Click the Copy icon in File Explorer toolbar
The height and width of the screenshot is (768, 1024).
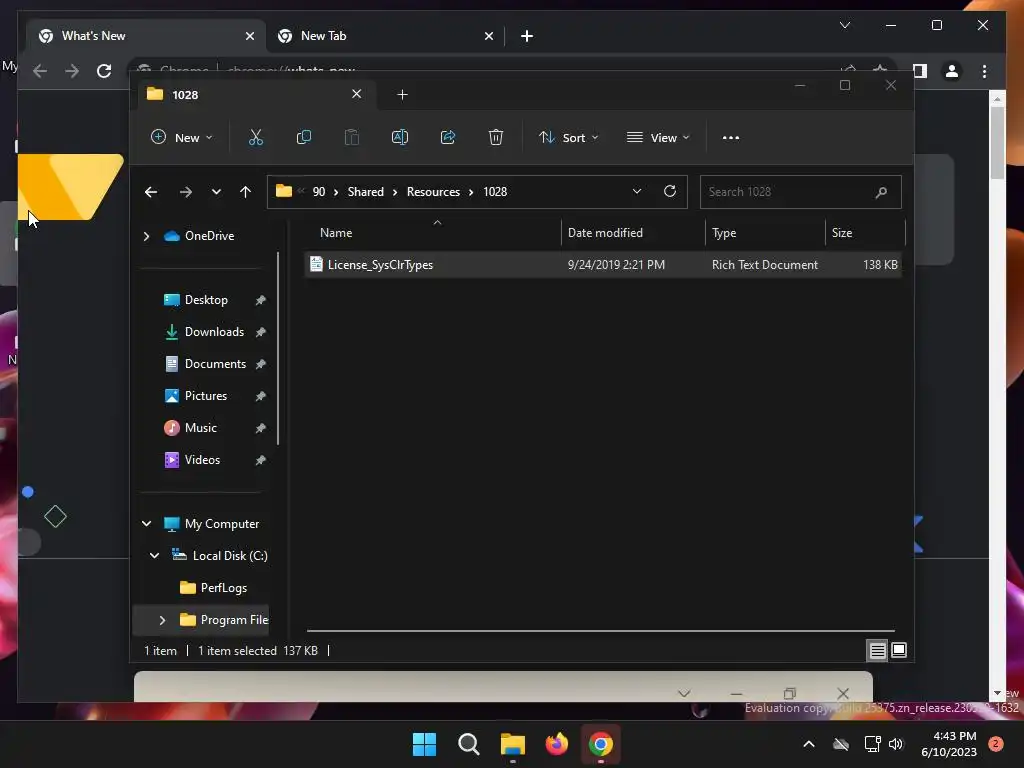(x=304, y=138)
